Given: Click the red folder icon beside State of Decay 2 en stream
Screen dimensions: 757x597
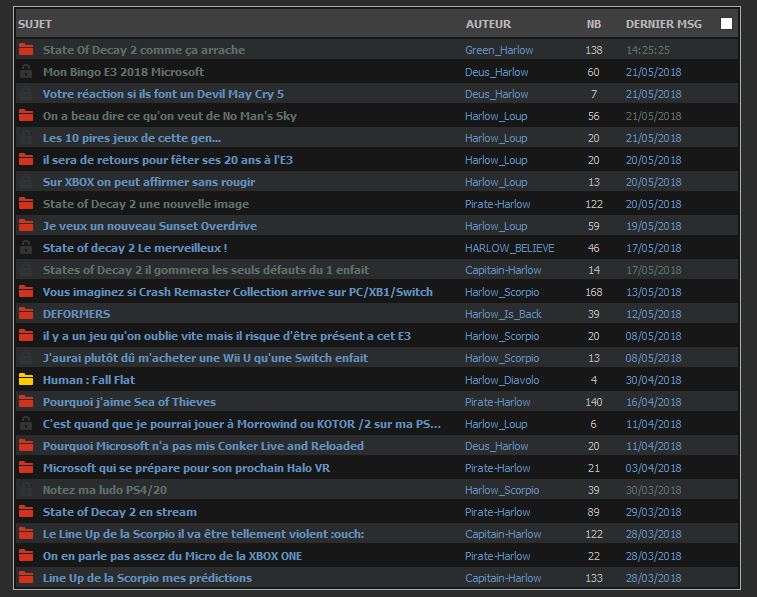Looking at the screenshot, I should tap(26, 512).
